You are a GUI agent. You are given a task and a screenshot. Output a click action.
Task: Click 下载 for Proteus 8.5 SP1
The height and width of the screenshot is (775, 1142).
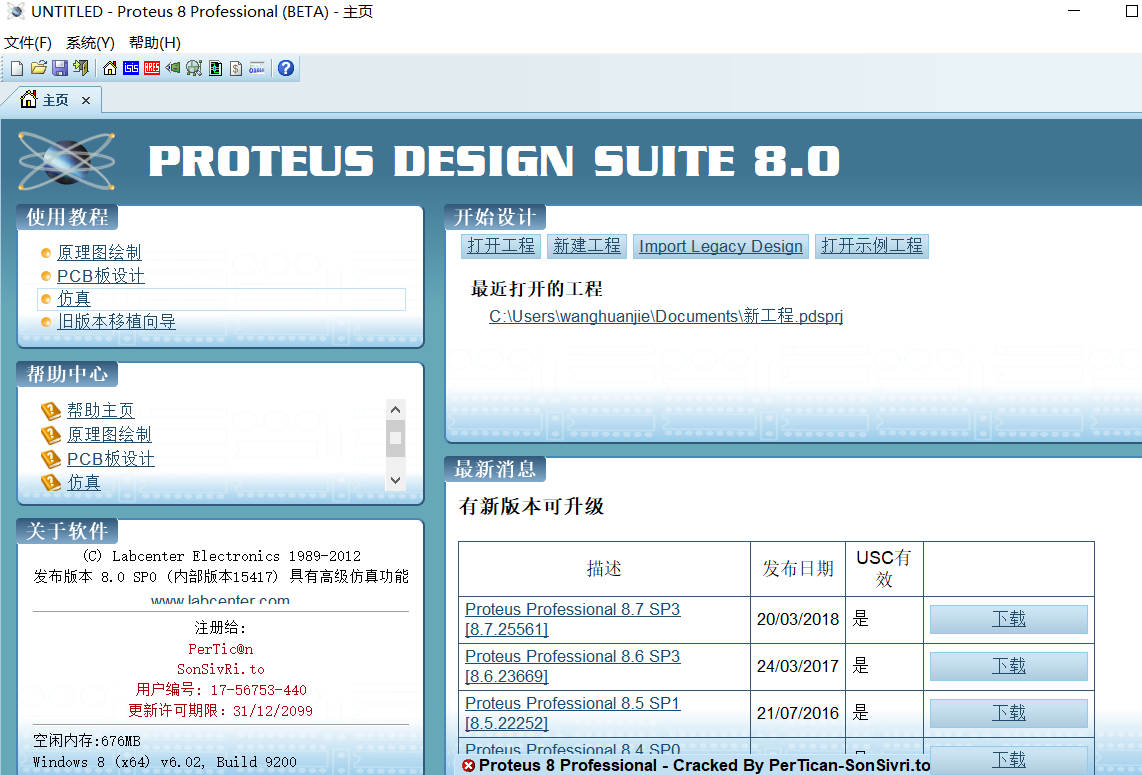click(x=1009, y=713)
